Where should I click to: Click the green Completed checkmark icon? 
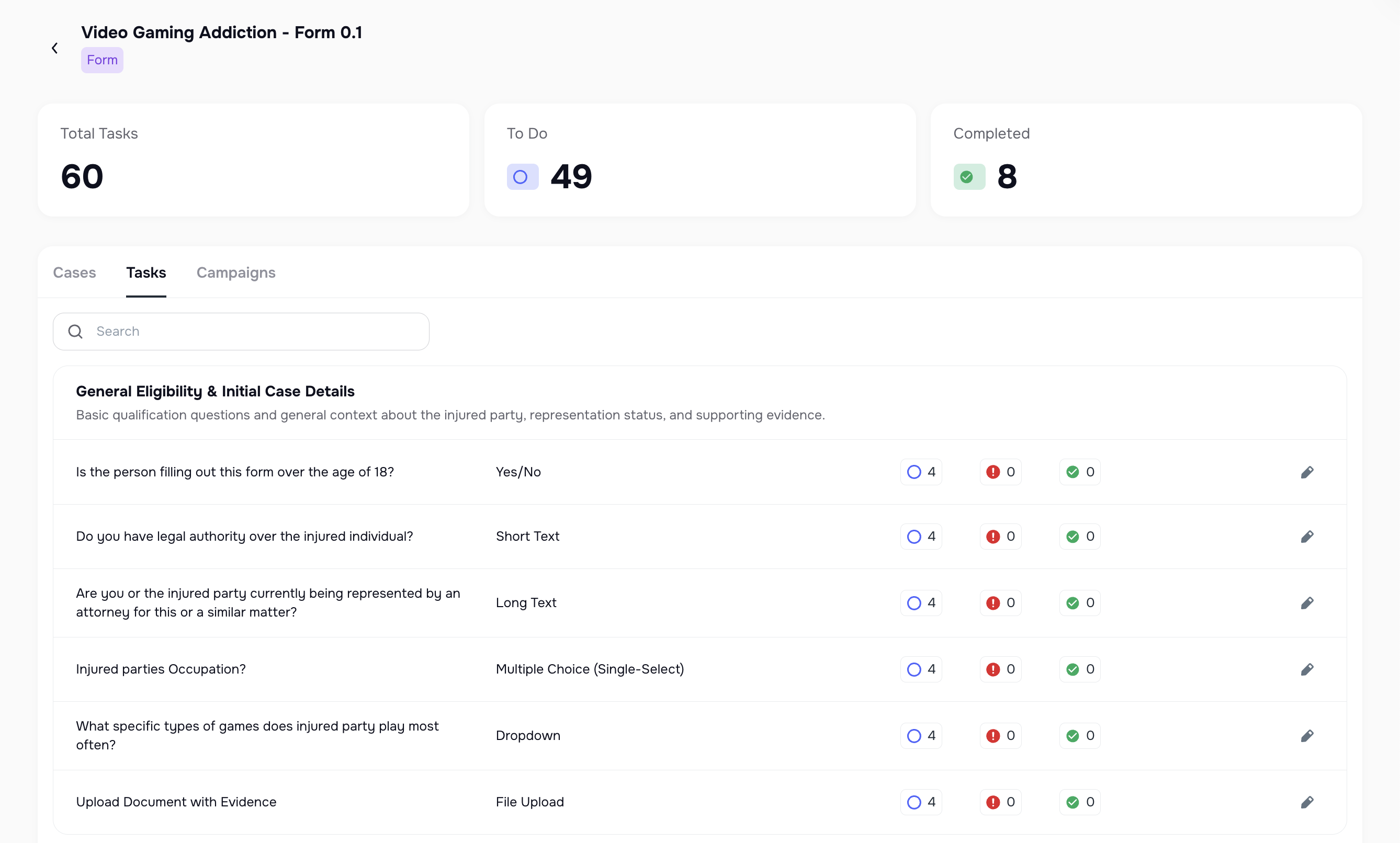(968, 177)
